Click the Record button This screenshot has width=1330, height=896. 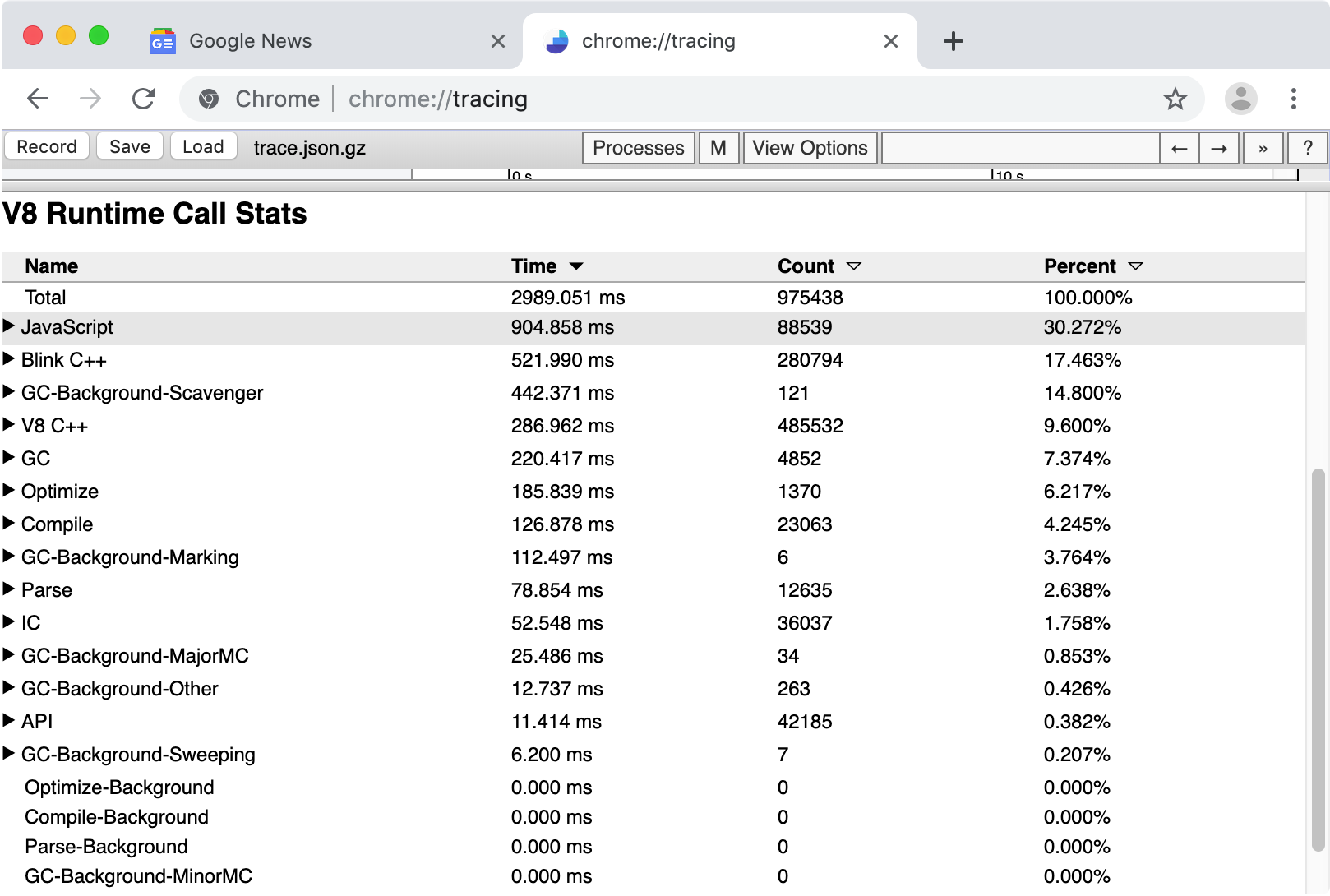click(46, 146)
